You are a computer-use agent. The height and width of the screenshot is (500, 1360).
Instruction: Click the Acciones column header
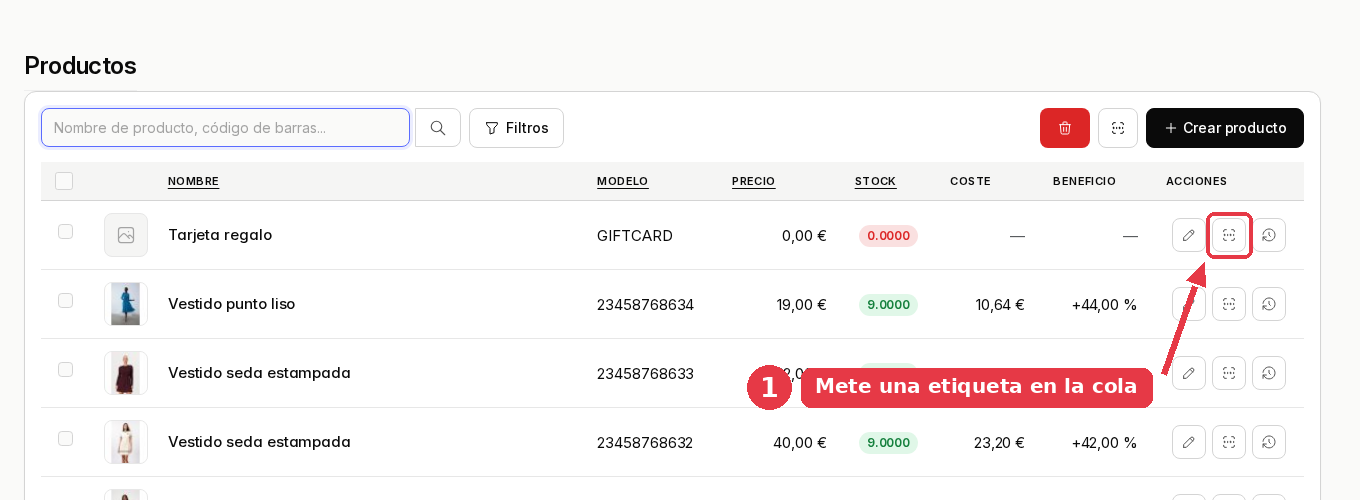1196,181
